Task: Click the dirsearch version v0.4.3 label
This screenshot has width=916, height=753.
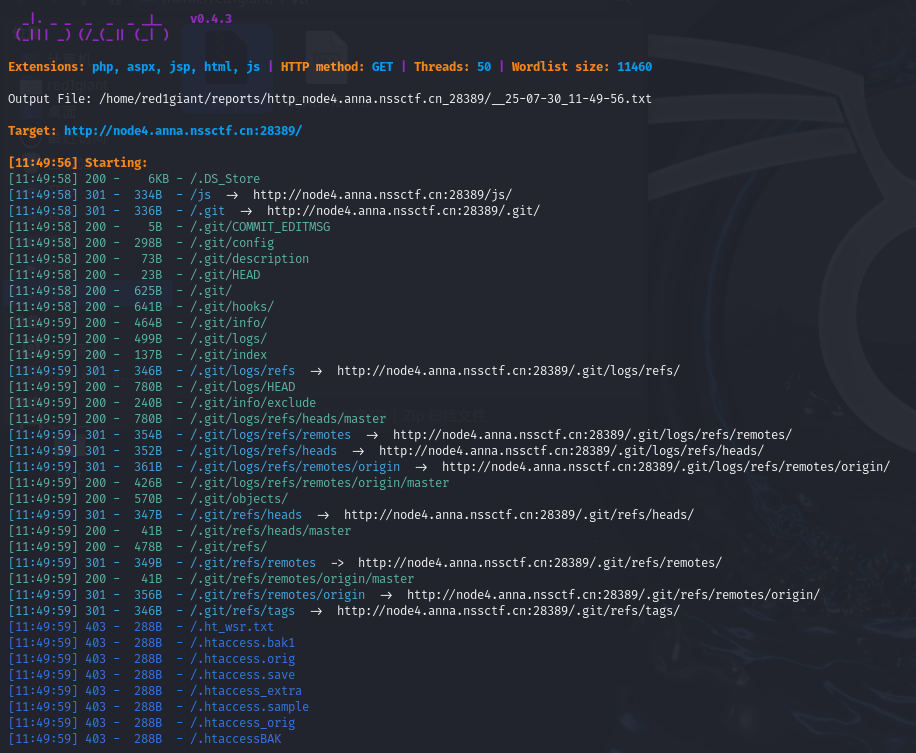Action: (x=211, y=19)
